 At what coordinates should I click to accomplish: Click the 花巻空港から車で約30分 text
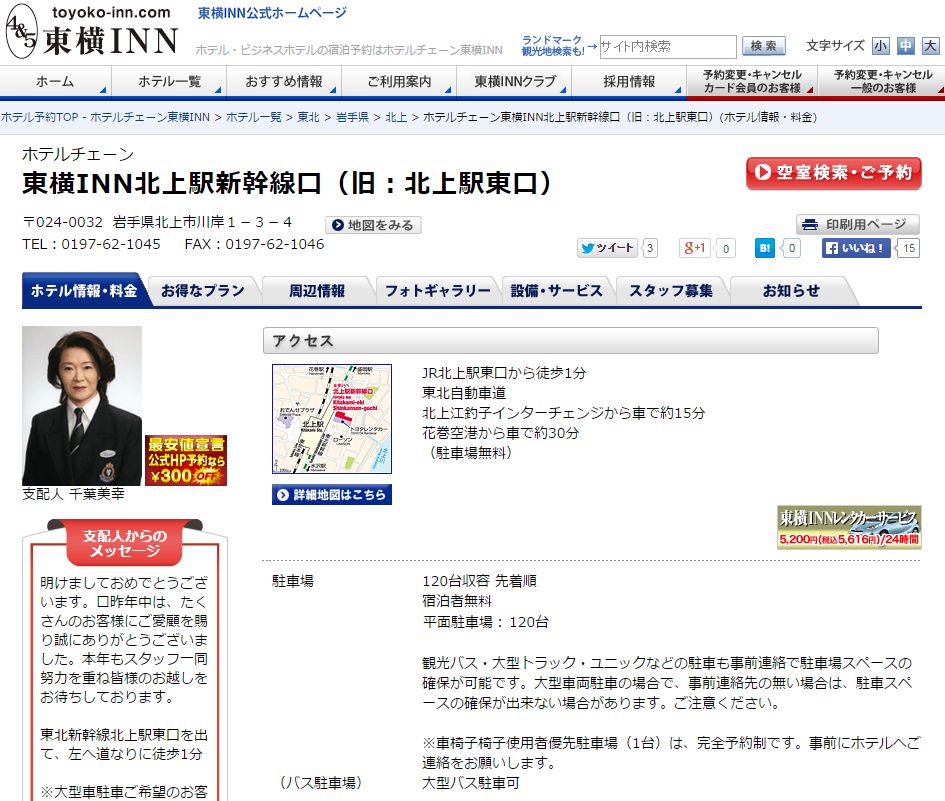point(501,433)
